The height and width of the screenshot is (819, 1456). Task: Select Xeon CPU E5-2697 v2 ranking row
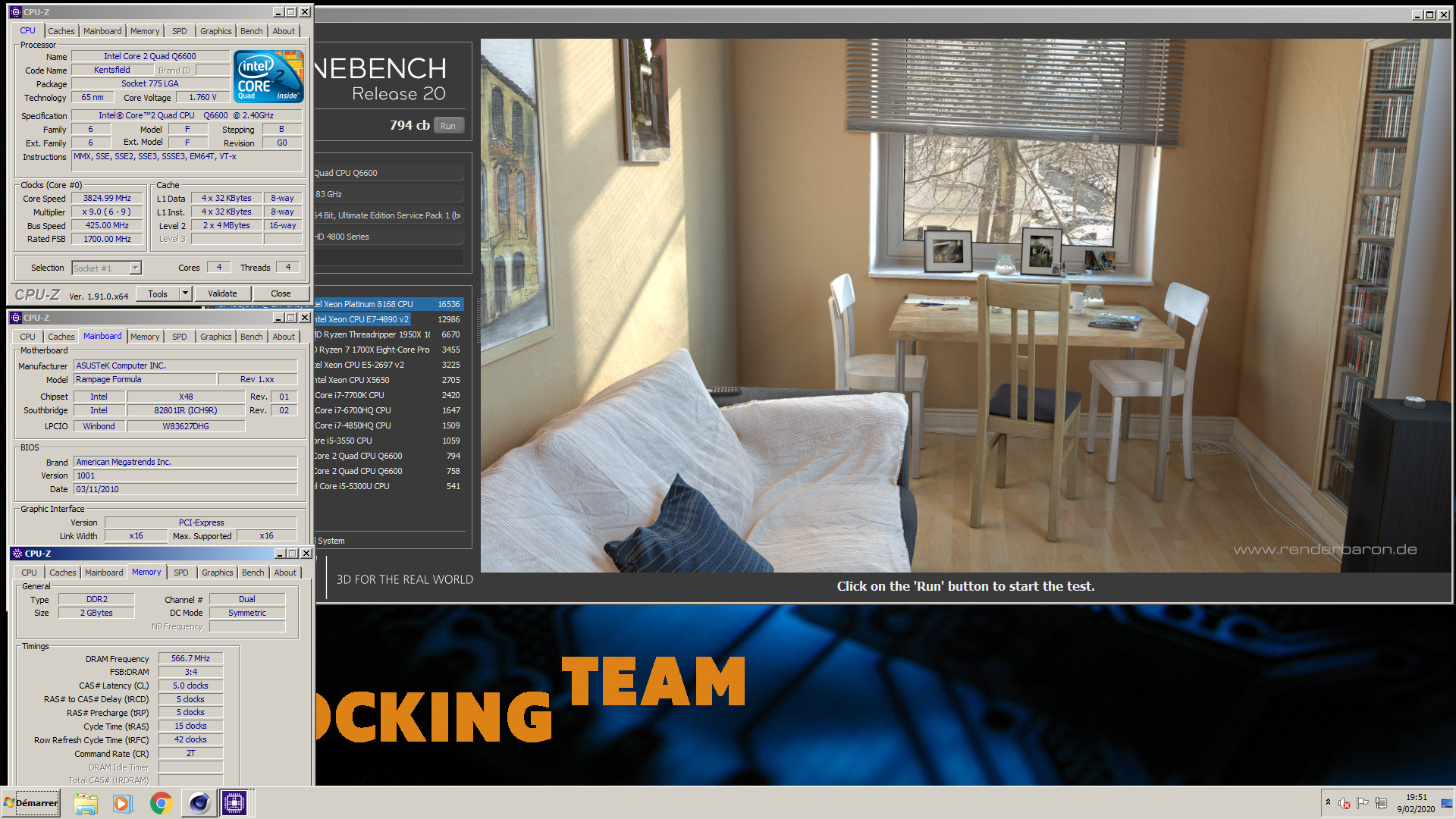point(388,365)
